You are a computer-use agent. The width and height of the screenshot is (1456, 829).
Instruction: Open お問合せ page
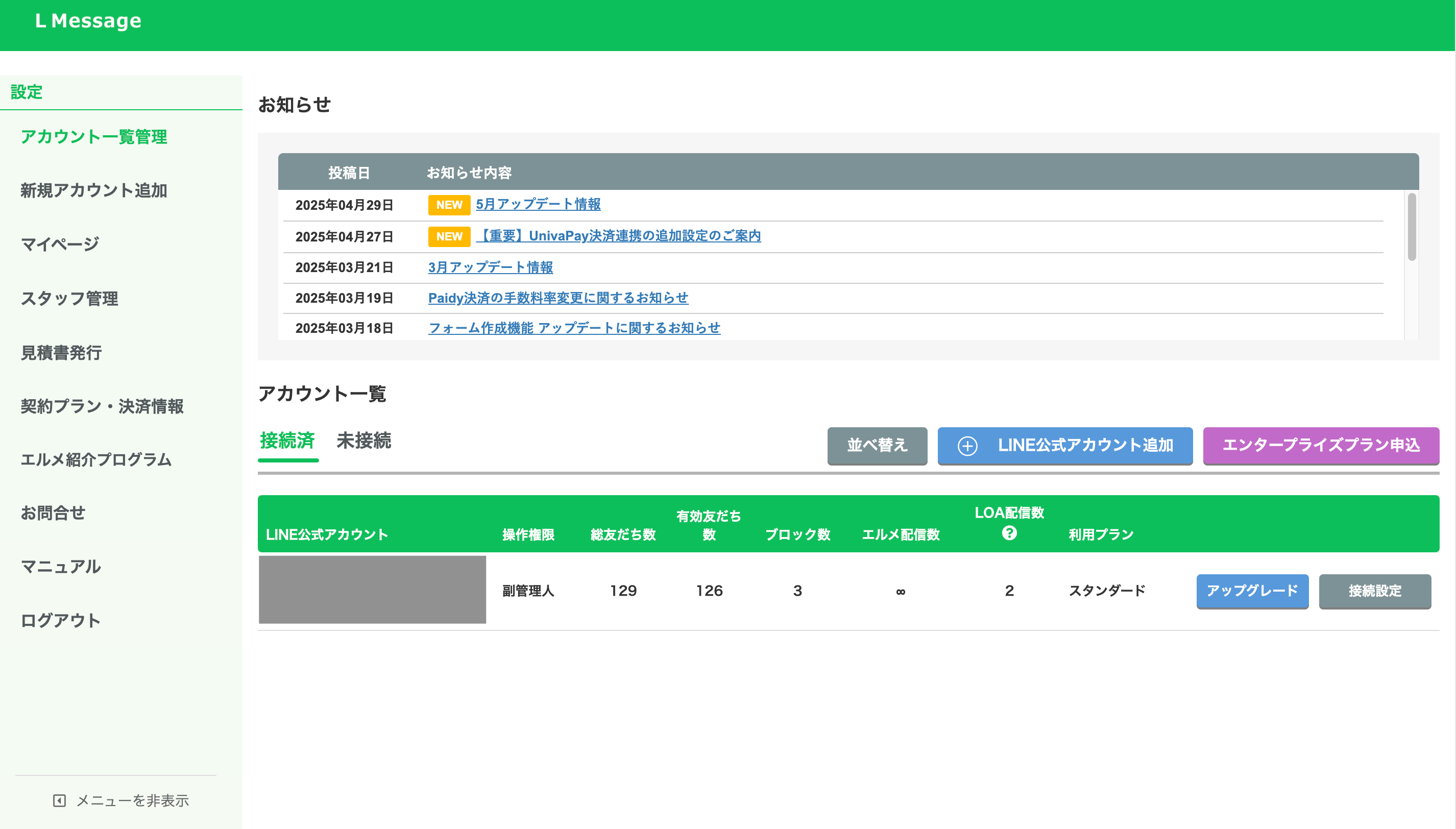pyautogui.click(x=53, y=513)
